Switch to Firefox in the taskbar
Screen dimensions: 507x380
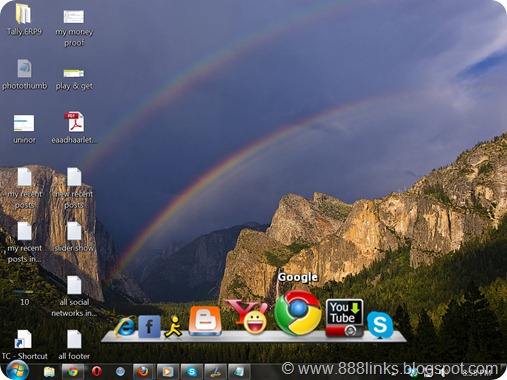tap(143, 371)
